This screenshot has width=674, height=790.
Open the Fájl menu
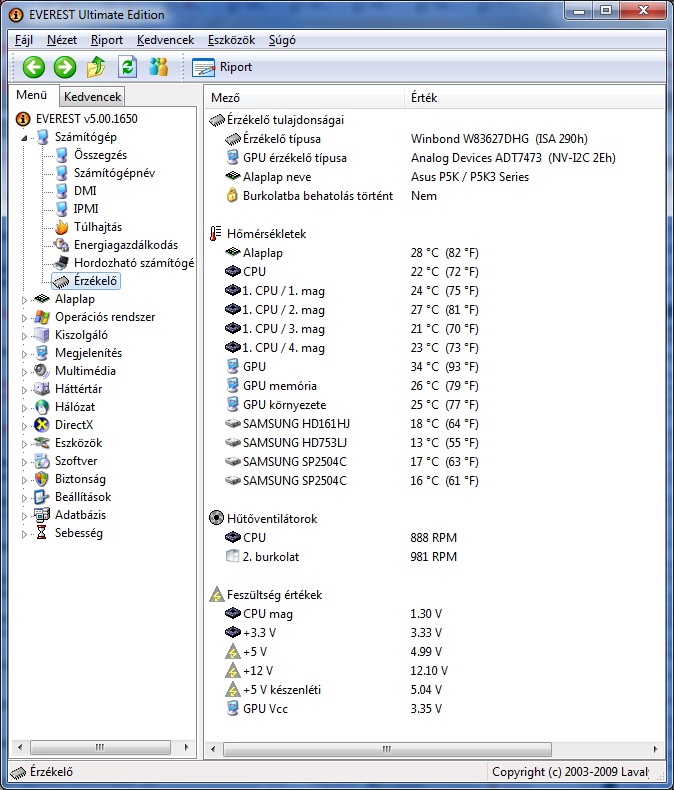(24, 40)
